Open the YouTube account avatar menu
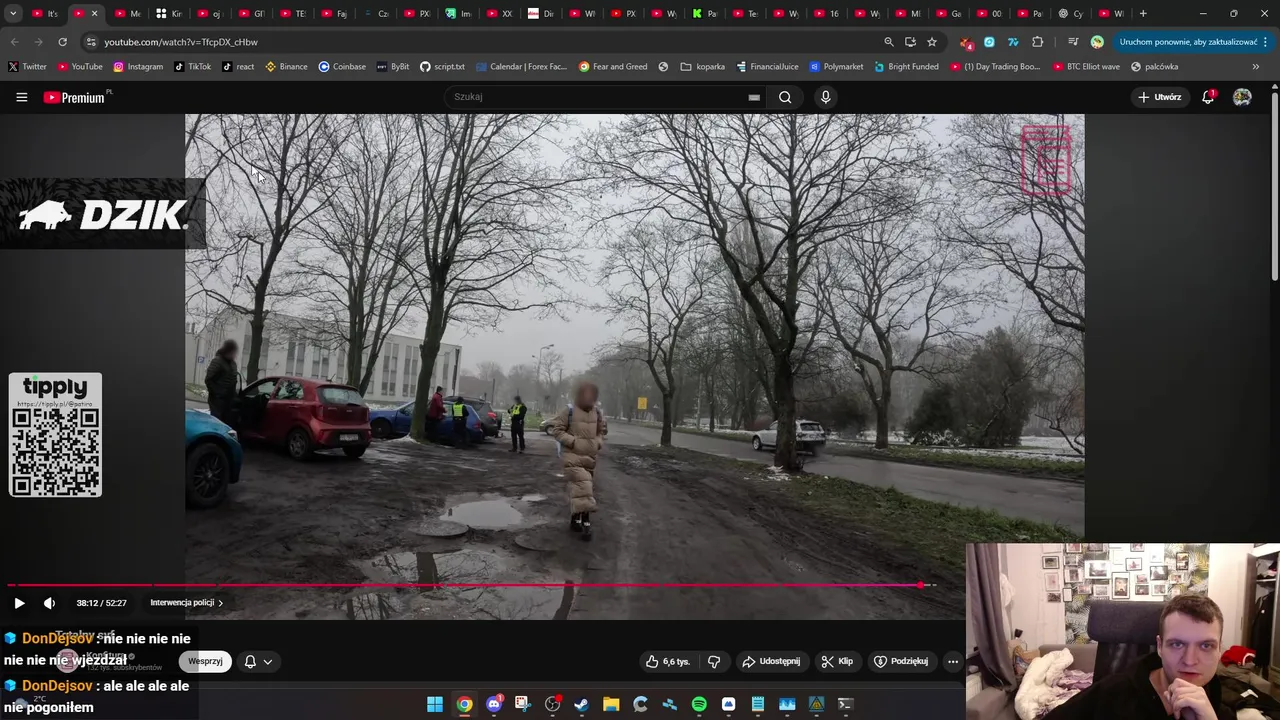Viewport: 1280px width, 720px height. pos(1242,97)
